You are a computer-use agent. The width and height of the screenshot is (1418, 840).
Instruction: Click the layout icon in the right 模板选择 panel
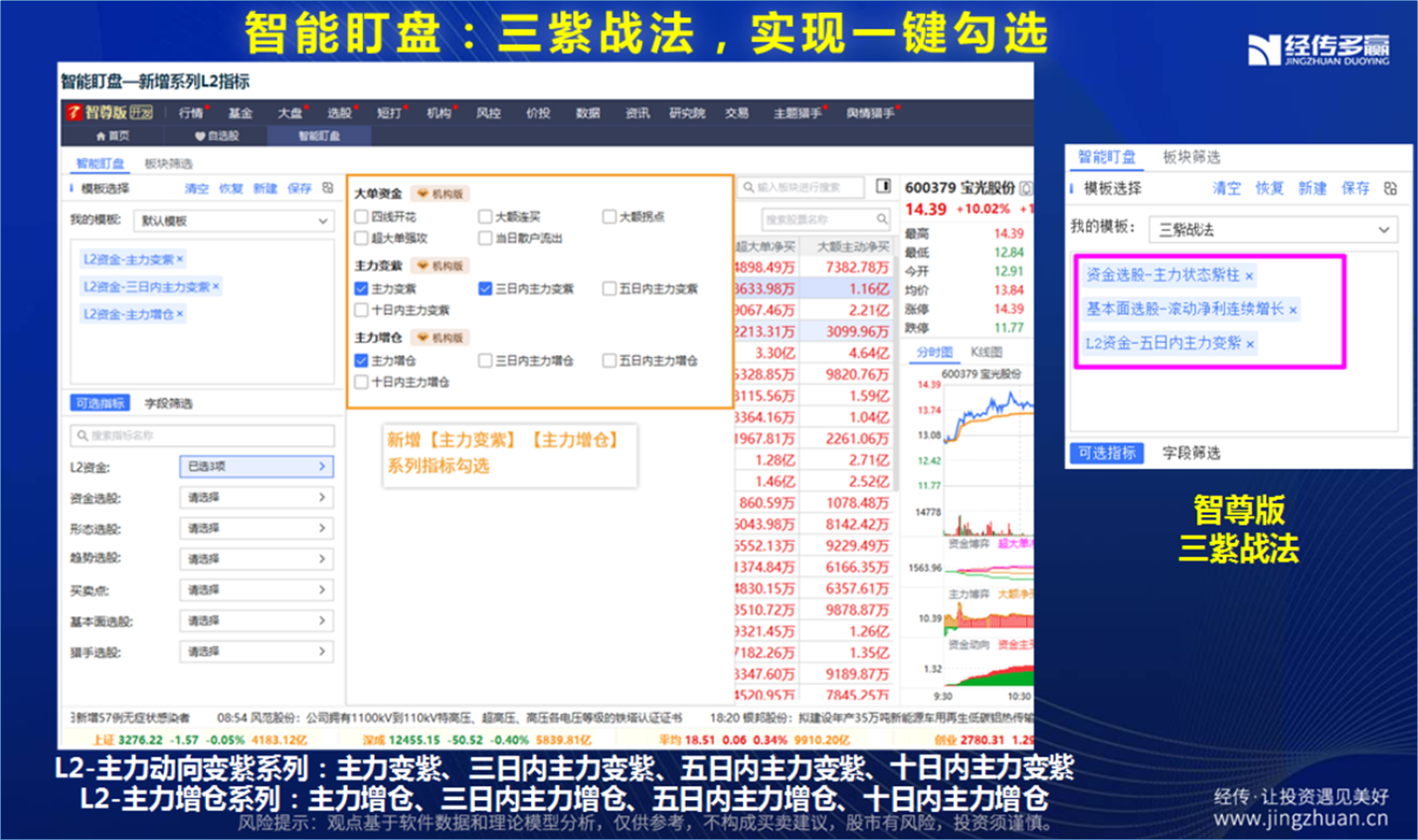tap(1390, 188)
